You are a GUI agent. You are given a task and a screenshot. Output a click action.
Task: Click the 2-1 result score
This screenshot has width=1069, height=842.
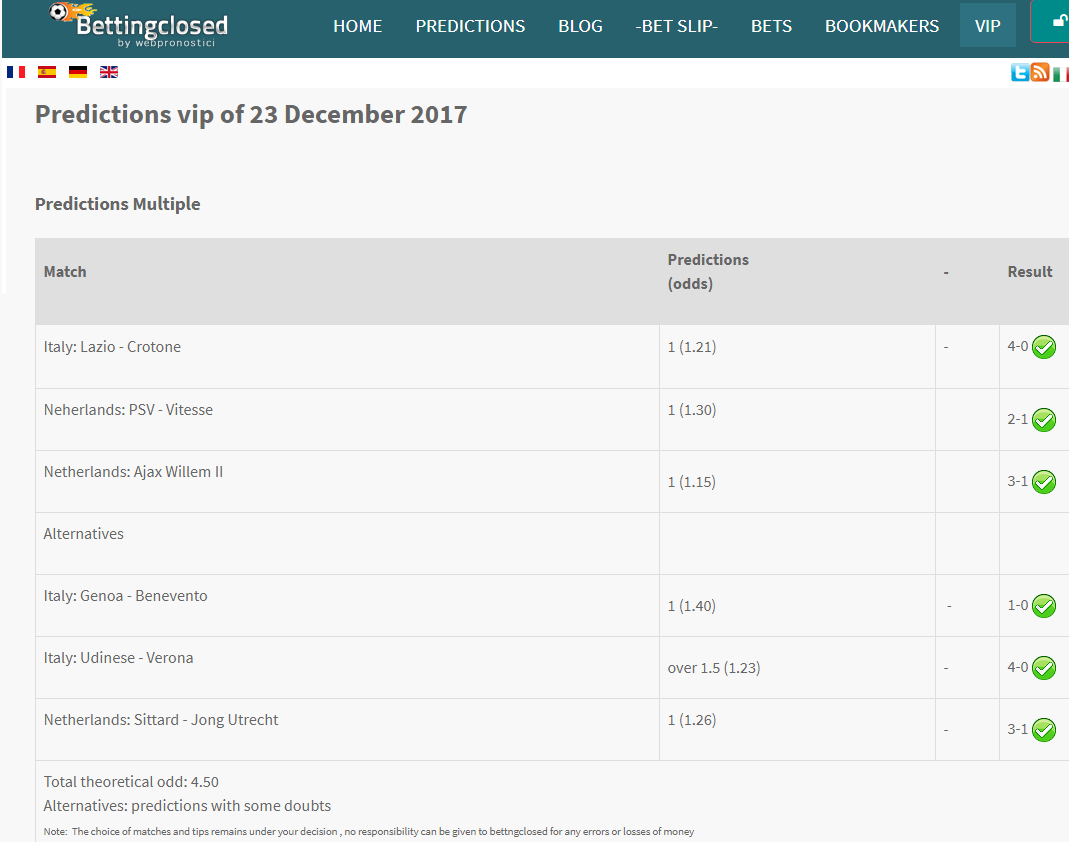[x=1017, y=419]
